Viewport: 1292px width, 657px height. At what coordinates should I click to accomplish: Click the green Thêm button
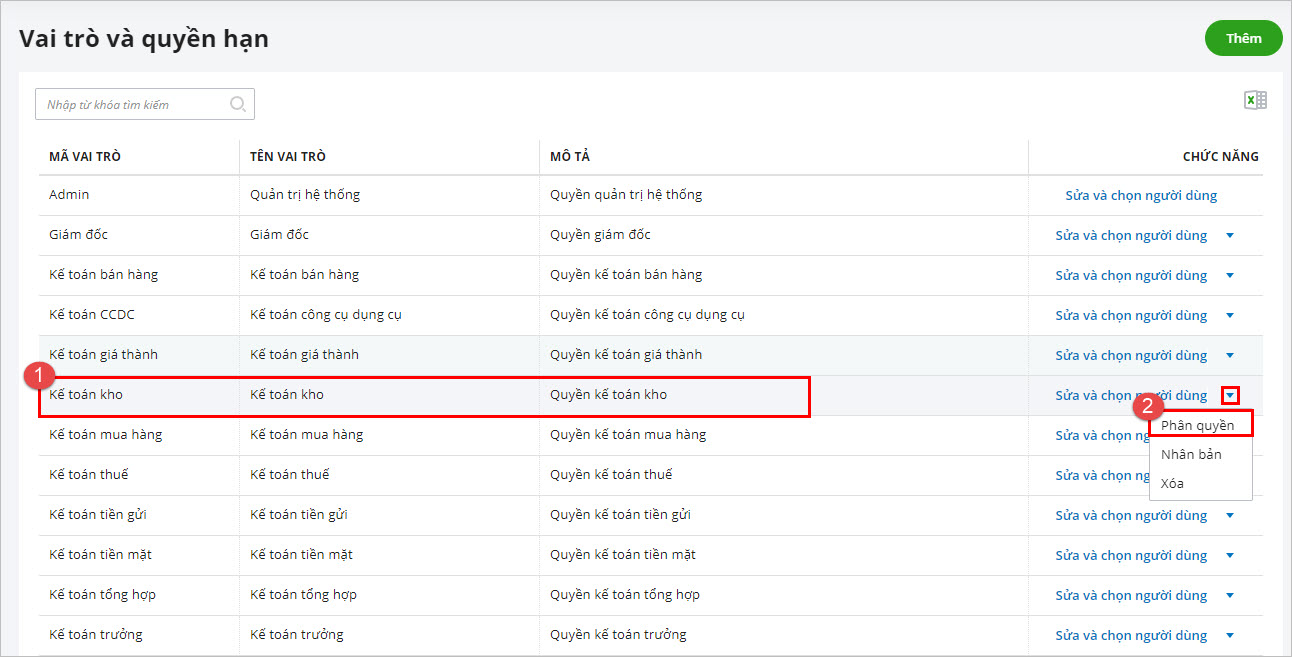click(1243, 38)
